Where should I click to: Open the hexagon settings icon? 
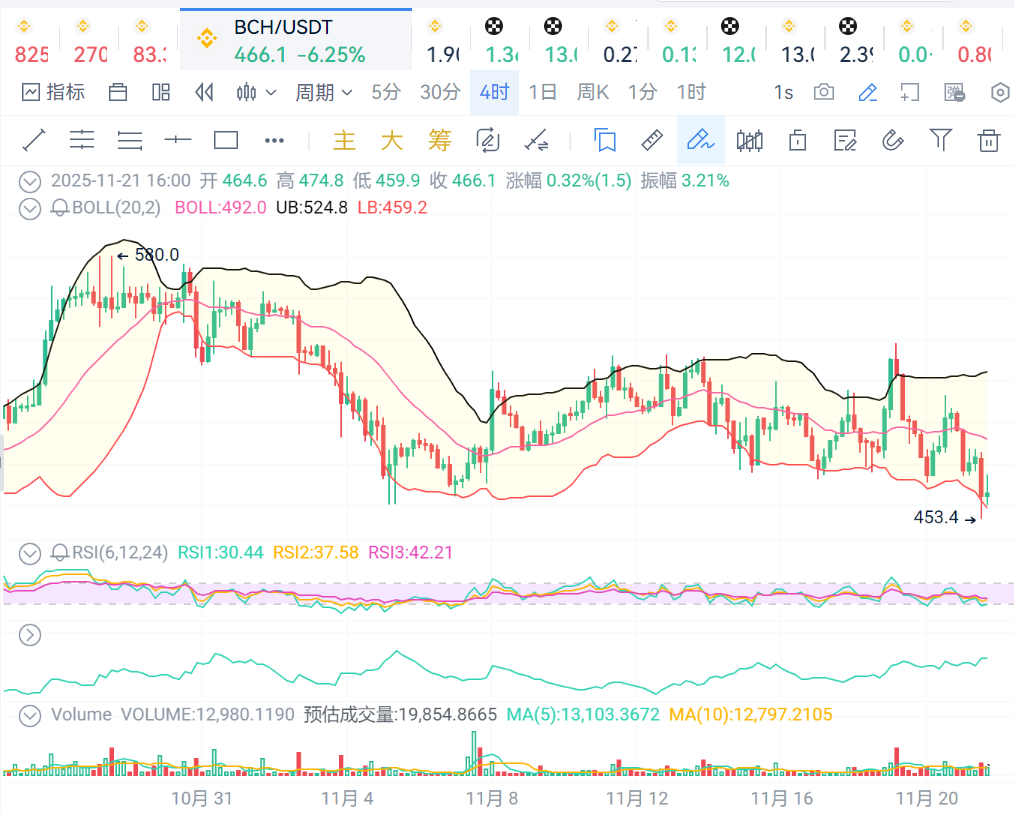[x=1000, y=93]
